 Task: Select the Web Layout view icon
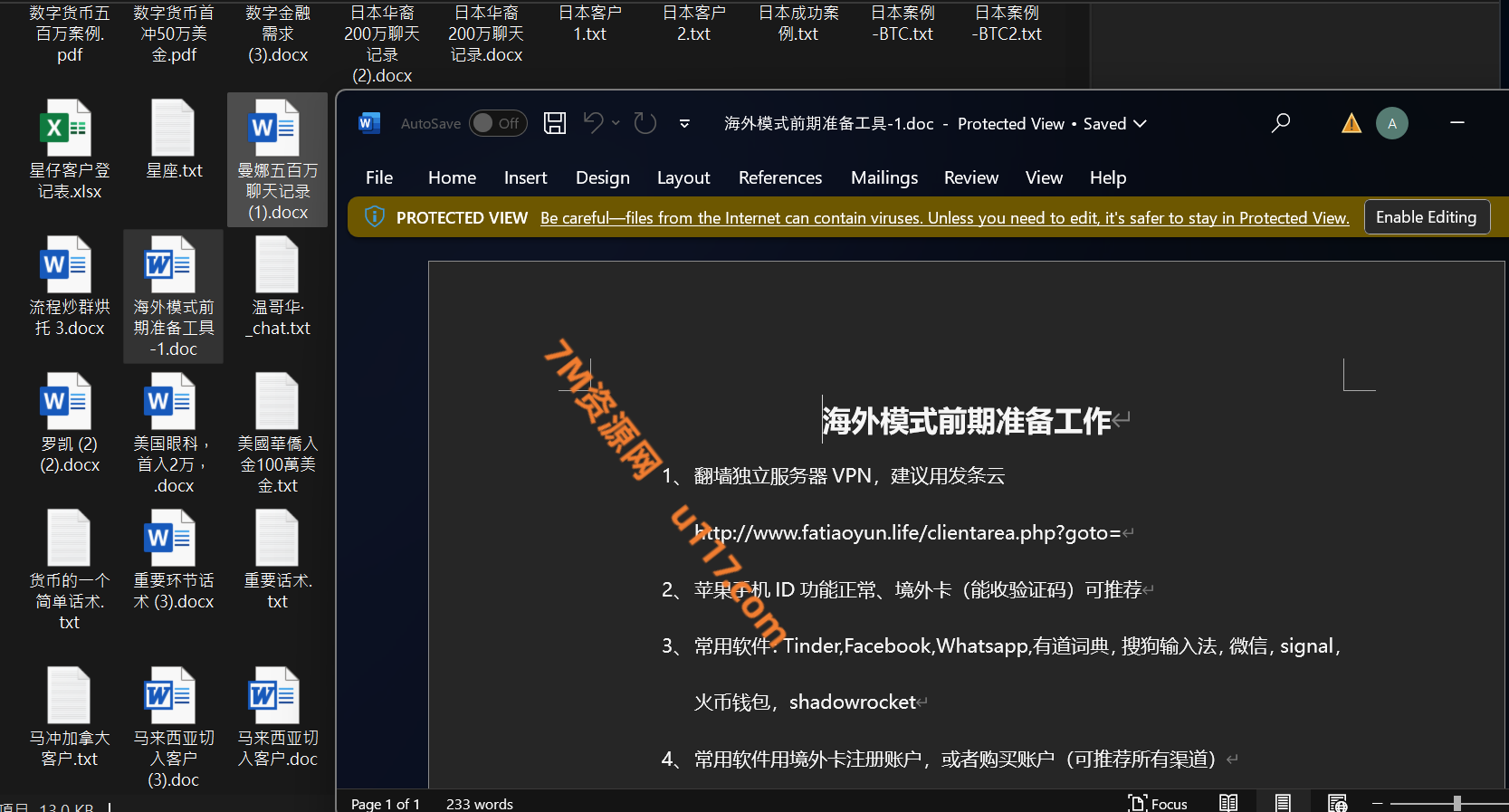click(x=1337, y=802)
